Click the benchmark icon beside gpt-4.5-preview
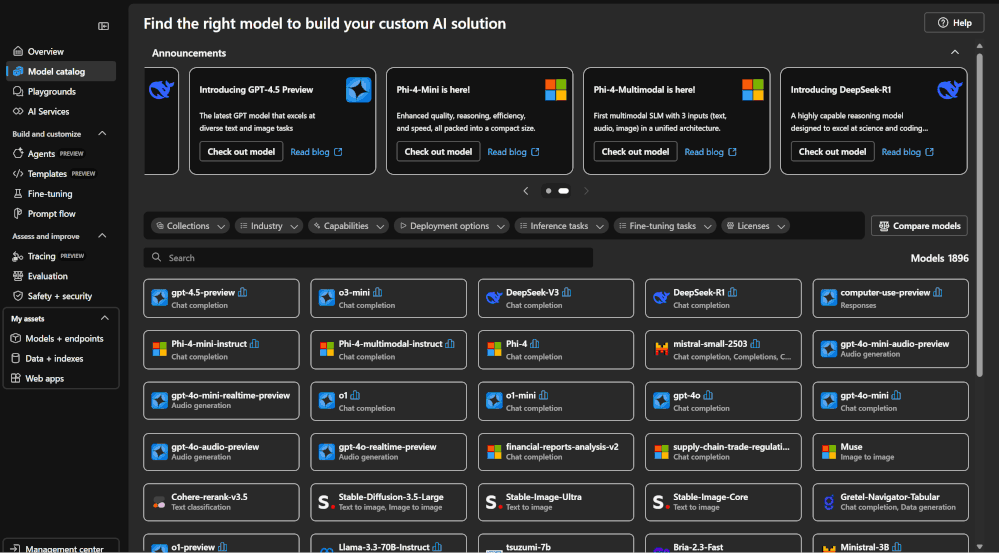Screen dimensions: 999x553 [243, 292]
